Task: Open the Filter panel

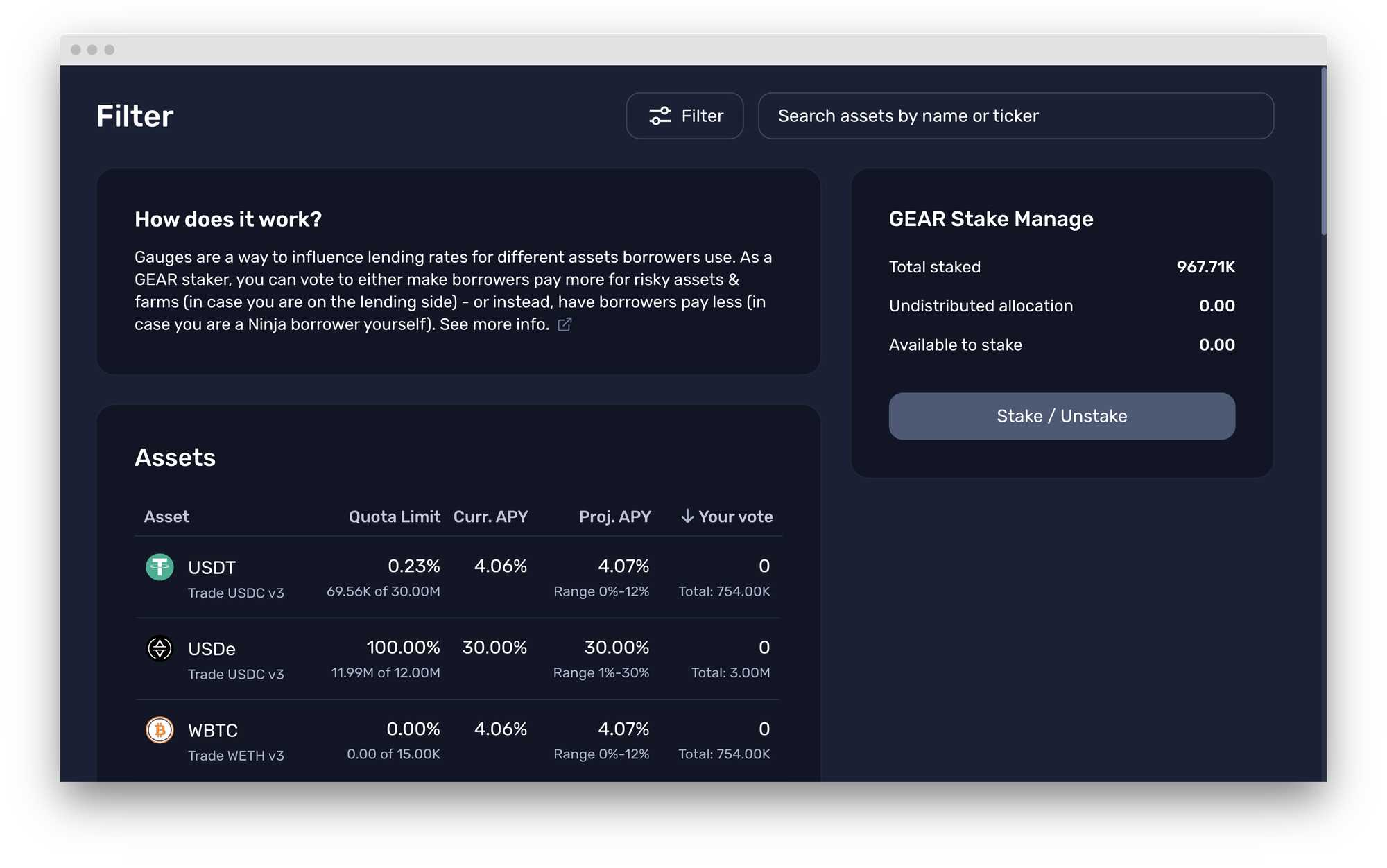Action: coord(685,116)
